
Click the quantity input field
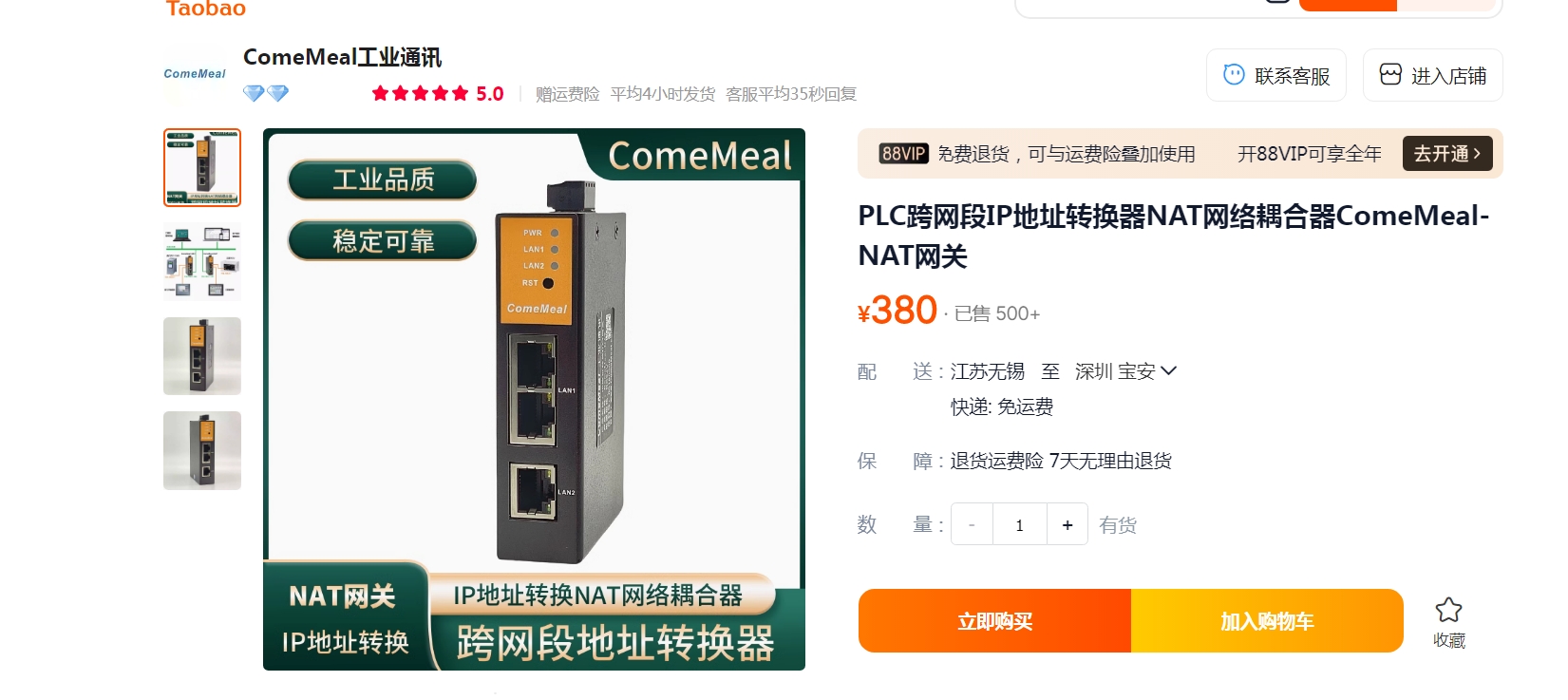click(x=1020, y=524)
